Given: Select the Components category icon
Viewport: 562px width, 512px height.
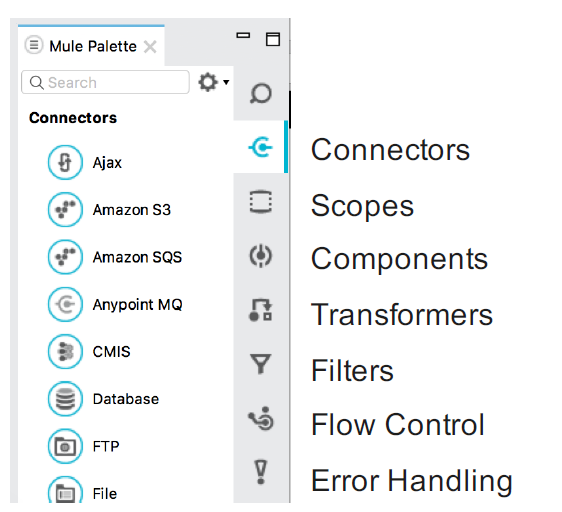Looking at the screenshot, I should tap(261, 256).
